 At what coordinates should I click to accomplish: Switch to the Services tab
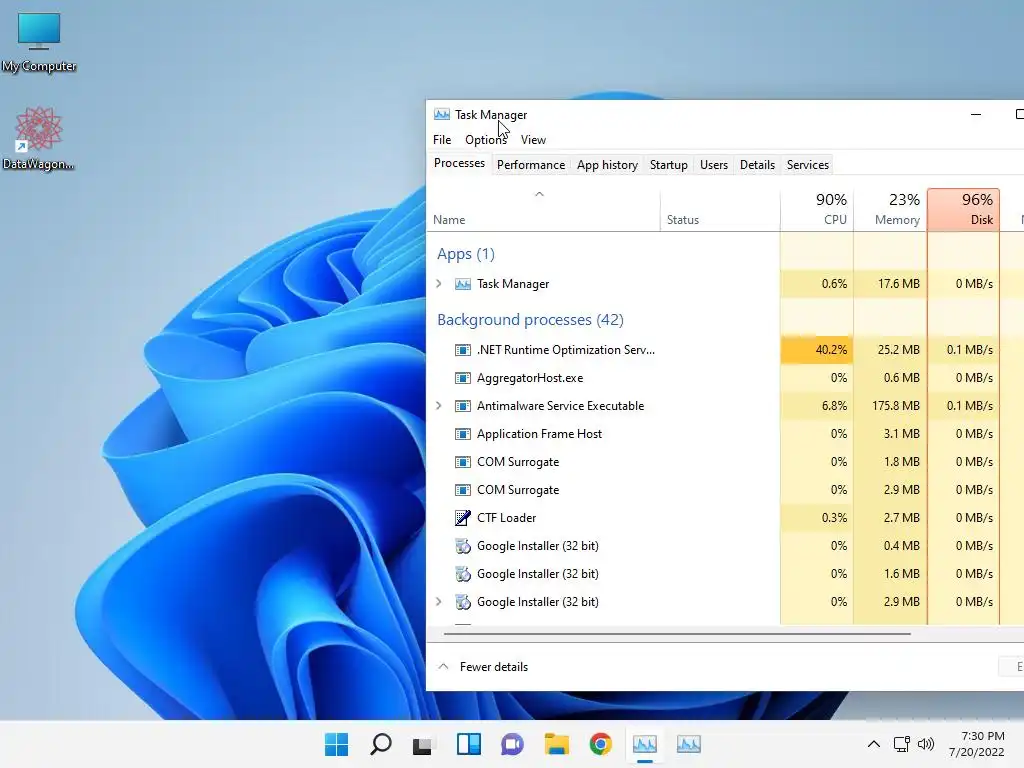[x=808, y=165]
